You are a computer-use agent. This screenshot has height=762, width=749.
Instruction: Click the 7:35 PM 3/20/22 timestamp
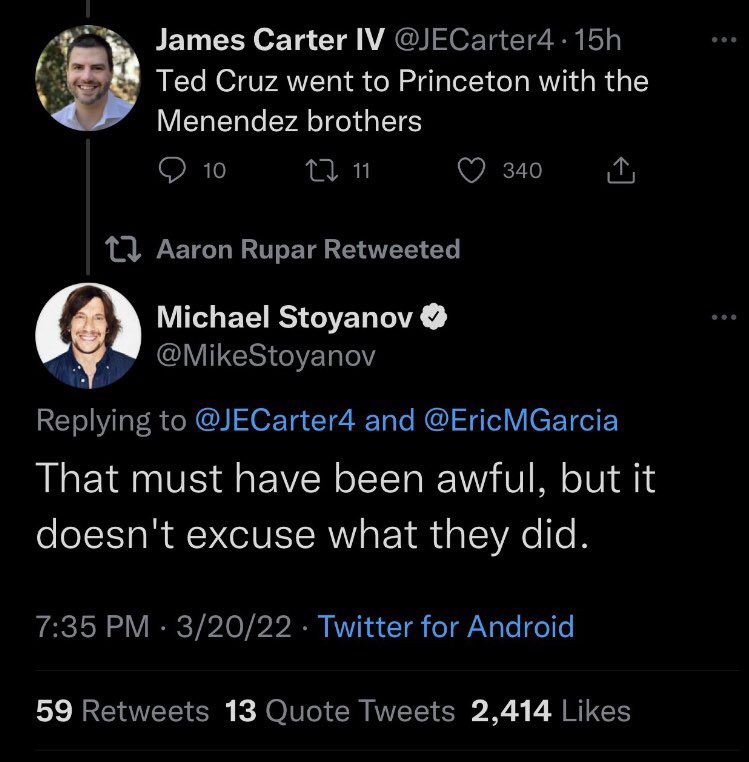(163, 627)
